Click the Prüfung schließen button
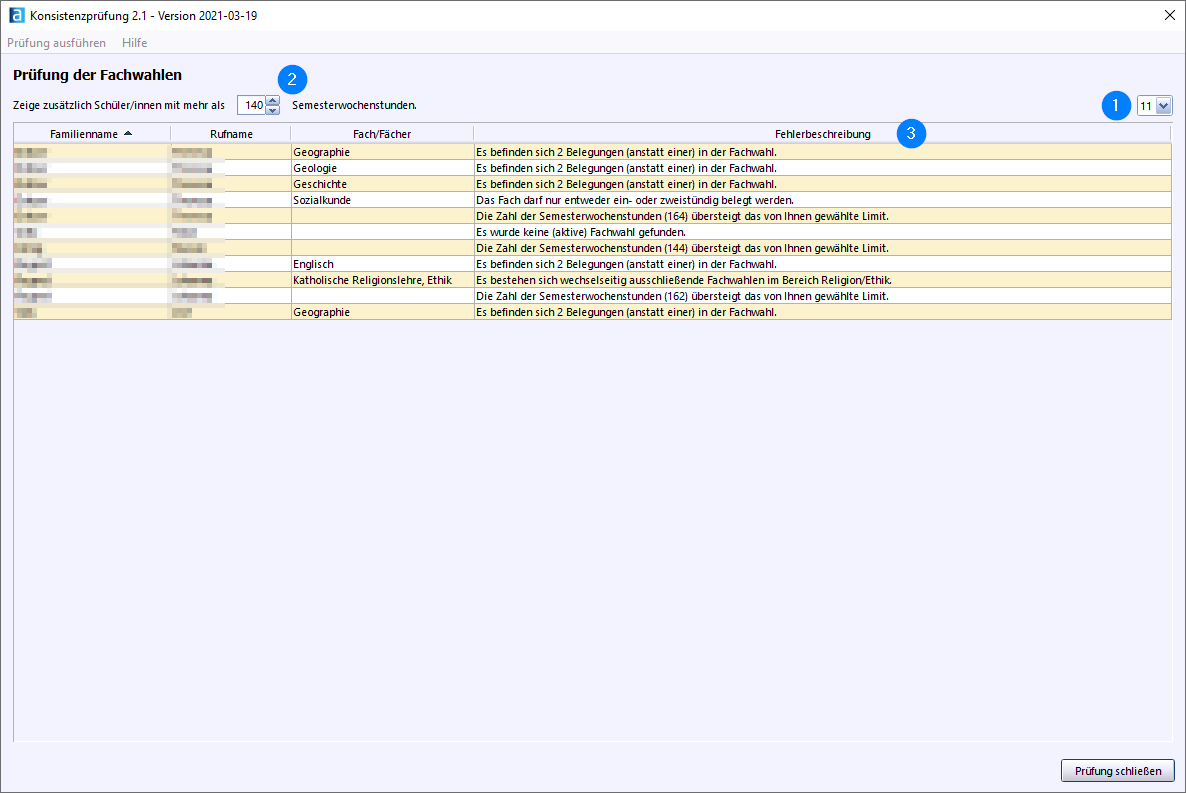 (x=1117, y=771)
